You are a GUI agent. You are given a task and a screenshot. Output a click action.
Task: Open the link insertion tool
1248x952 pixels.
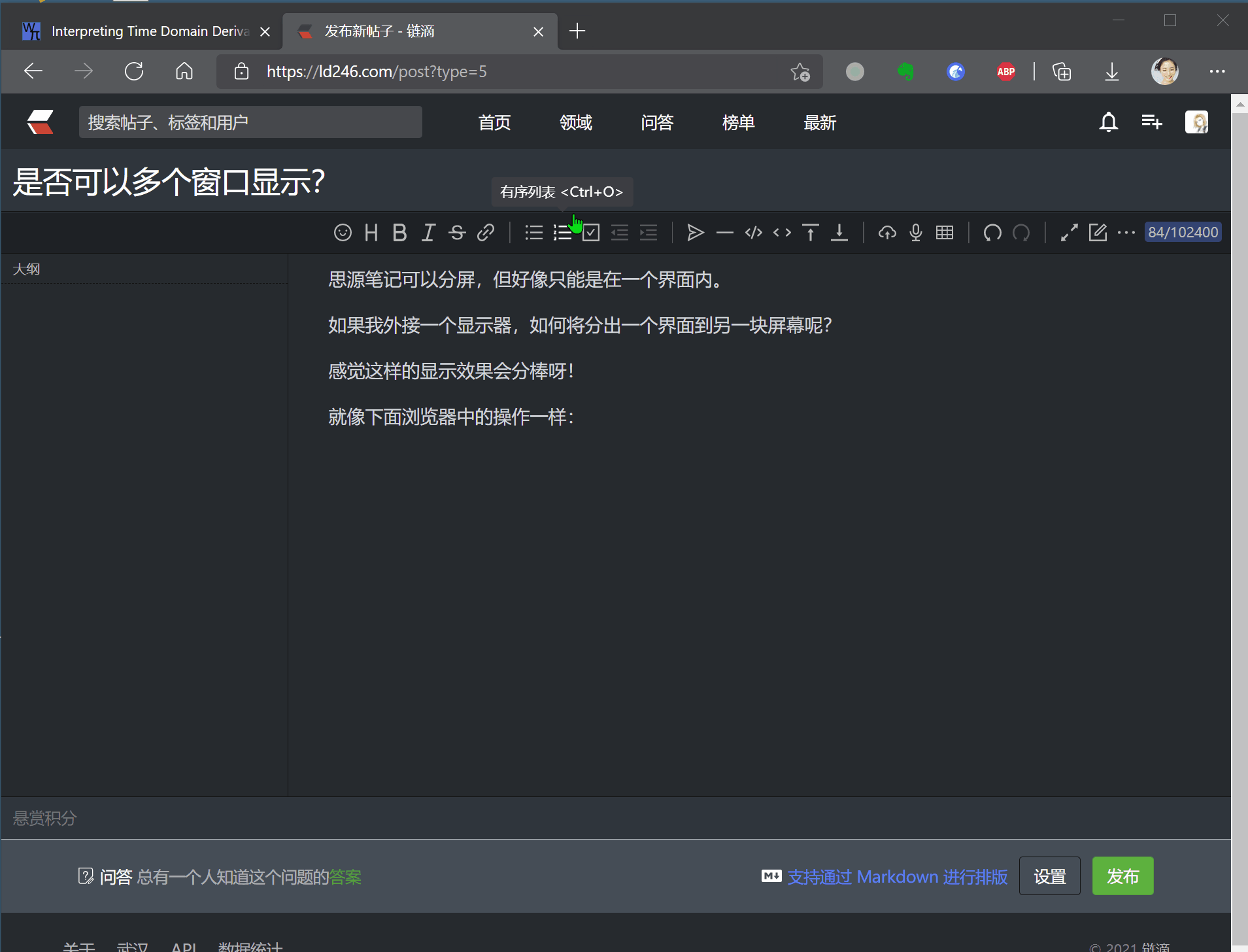coord(486,232)
